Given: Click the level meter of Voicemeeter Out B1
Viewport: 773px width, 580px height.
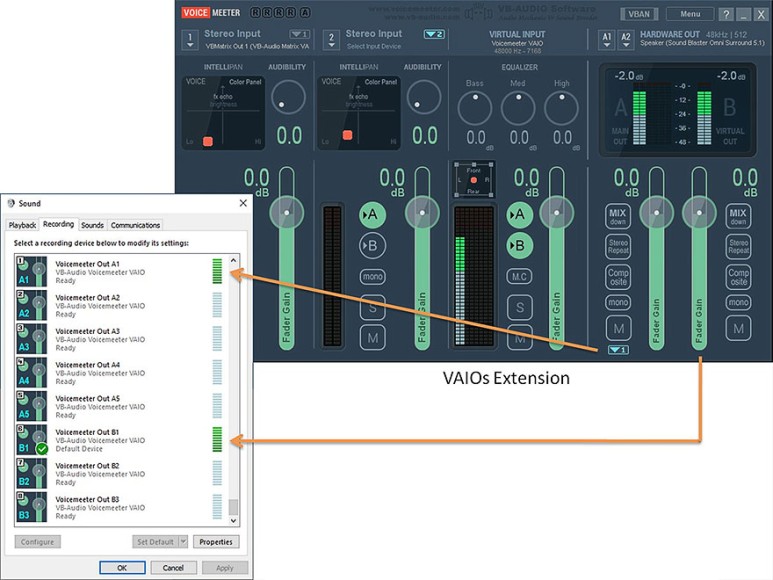Looking at the screenshot, I should pos(217,440).
